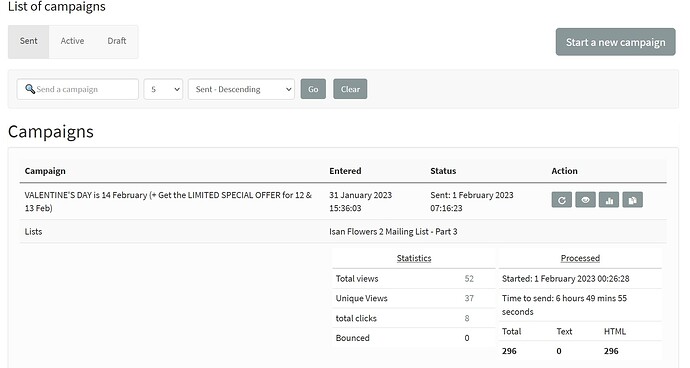Start a new campaign
Viewport: 690px width, 368px height.
tap(615, 42)
